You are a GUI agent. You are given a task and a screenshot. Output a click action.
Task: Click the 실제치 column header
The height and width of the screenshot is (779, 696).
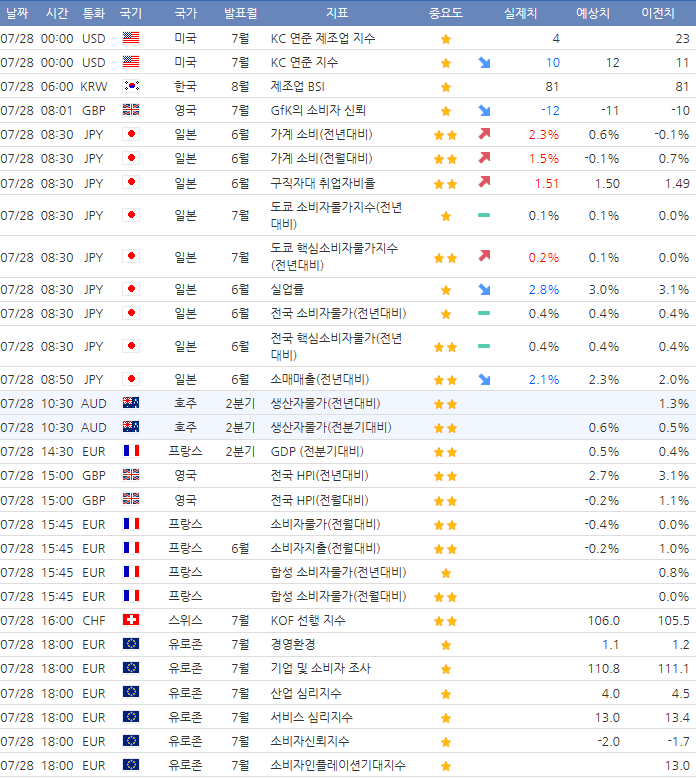[x=521, y=13]
